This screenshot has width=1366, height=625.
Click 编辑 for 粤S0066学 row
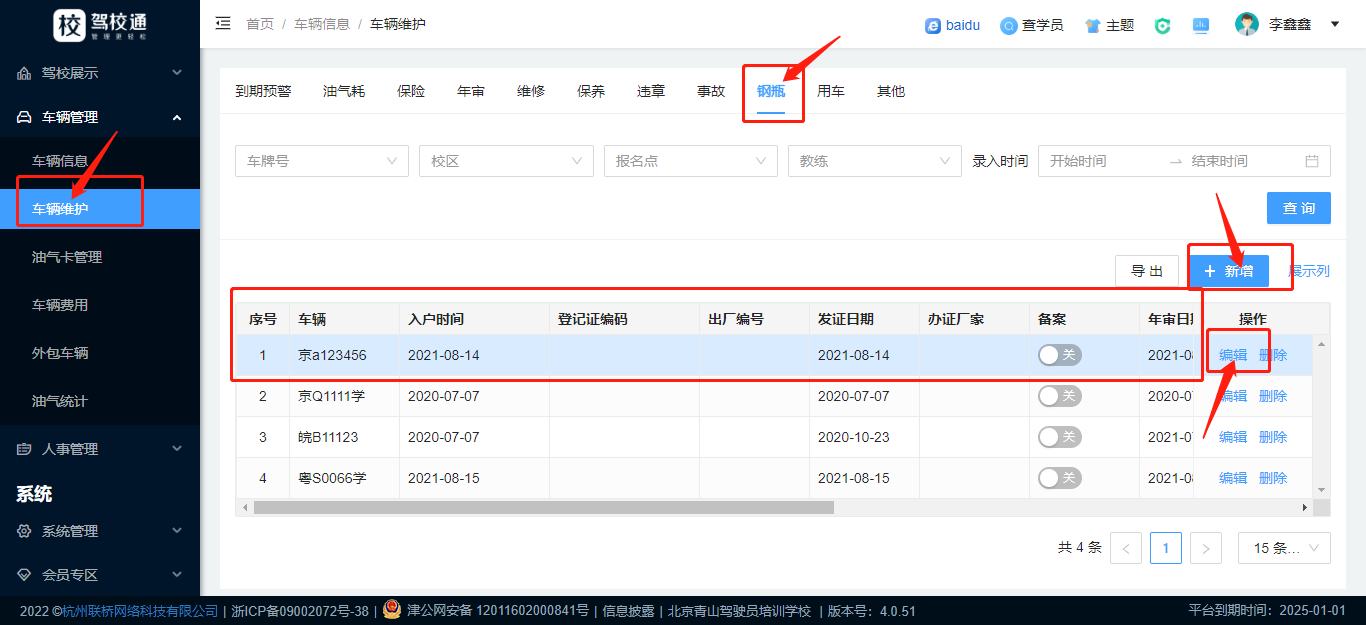click(x=1233, y=478)
